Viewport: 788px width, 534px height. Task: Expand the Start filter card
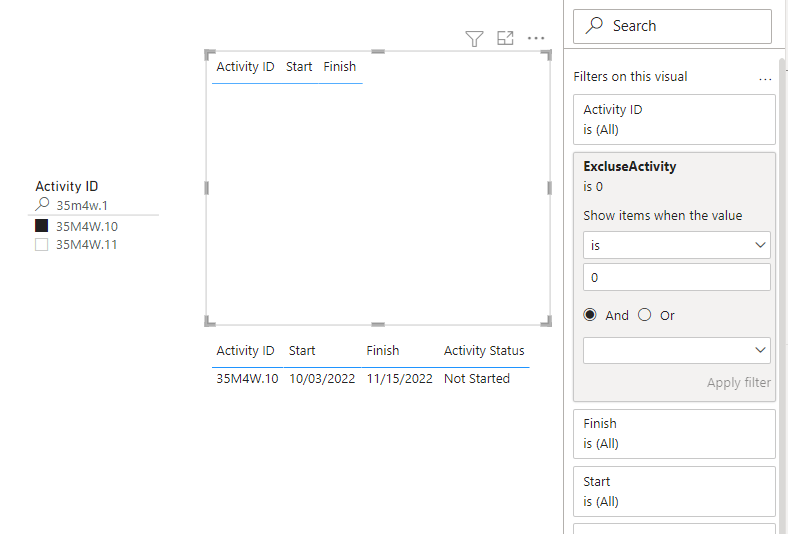click(674, 491)
